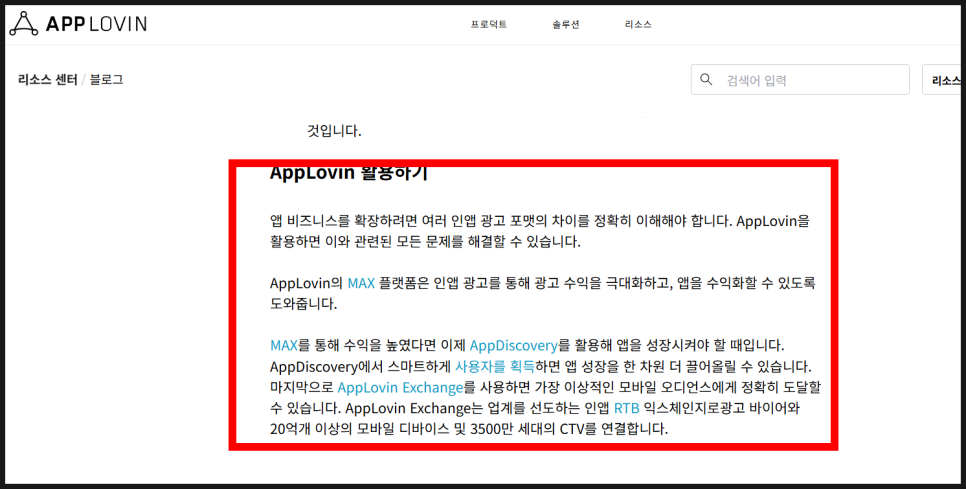Viewport: 966px width, 489px height.
Task: Open the 블로그 breadcrumb link
Action: 107,79
